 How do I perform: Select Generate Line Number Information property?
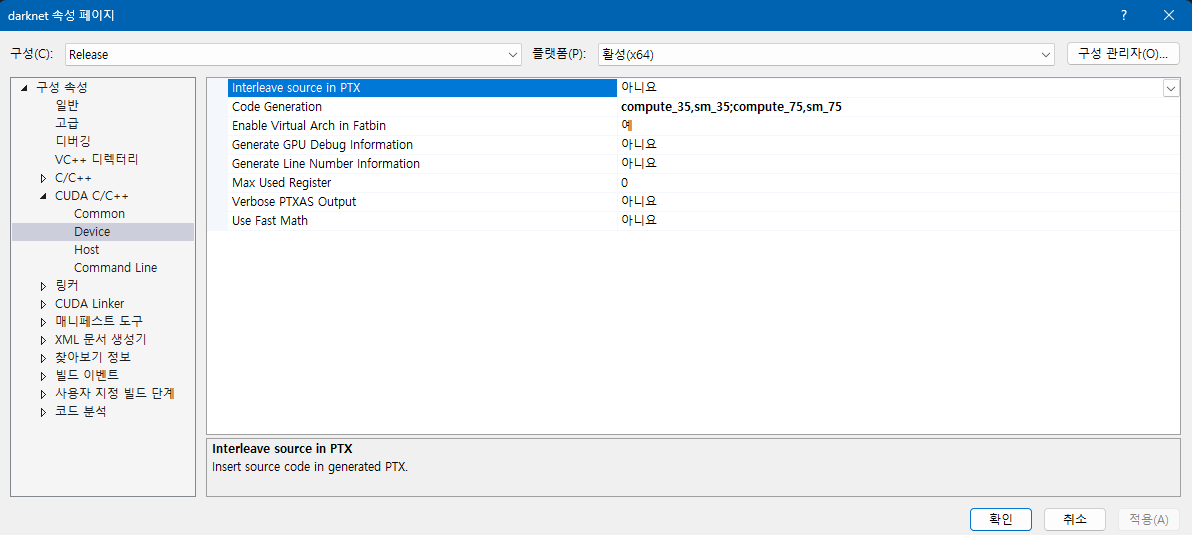tap(422, 163)
